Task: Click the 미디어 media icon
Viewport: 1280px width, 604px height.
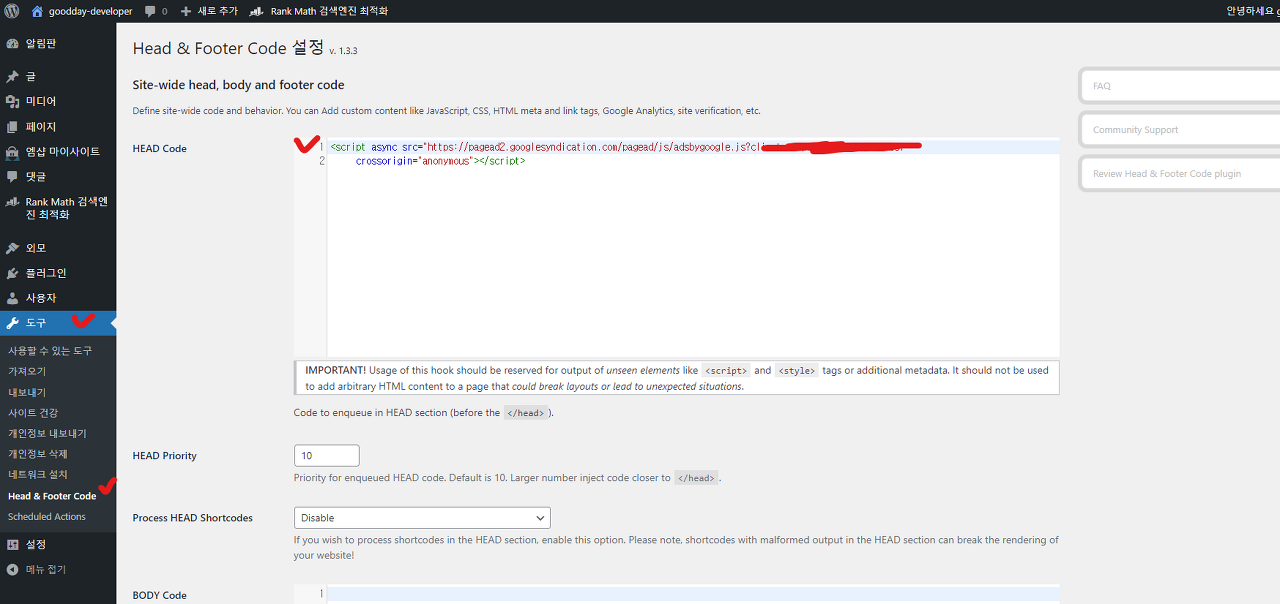Action: click(x=12, y=101)
